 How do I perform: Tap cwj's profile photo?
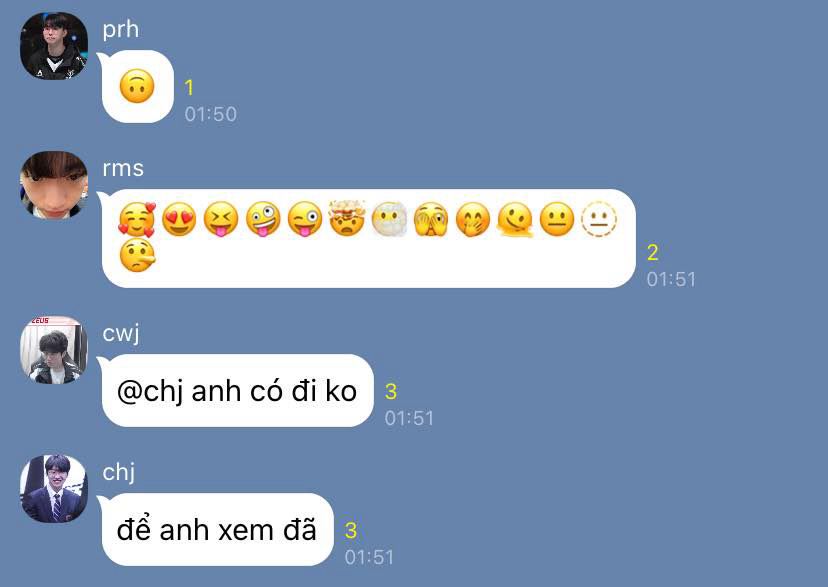(x=54, y=350)
